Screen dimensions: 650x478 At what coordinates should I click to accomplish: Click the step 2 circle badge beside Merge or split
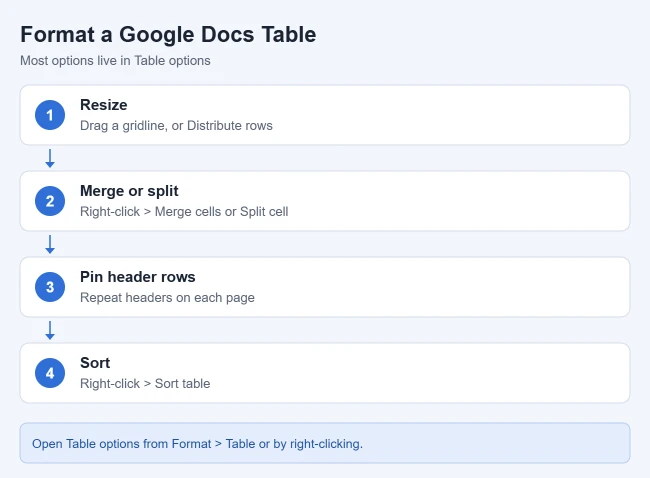(x=50, y=201)
